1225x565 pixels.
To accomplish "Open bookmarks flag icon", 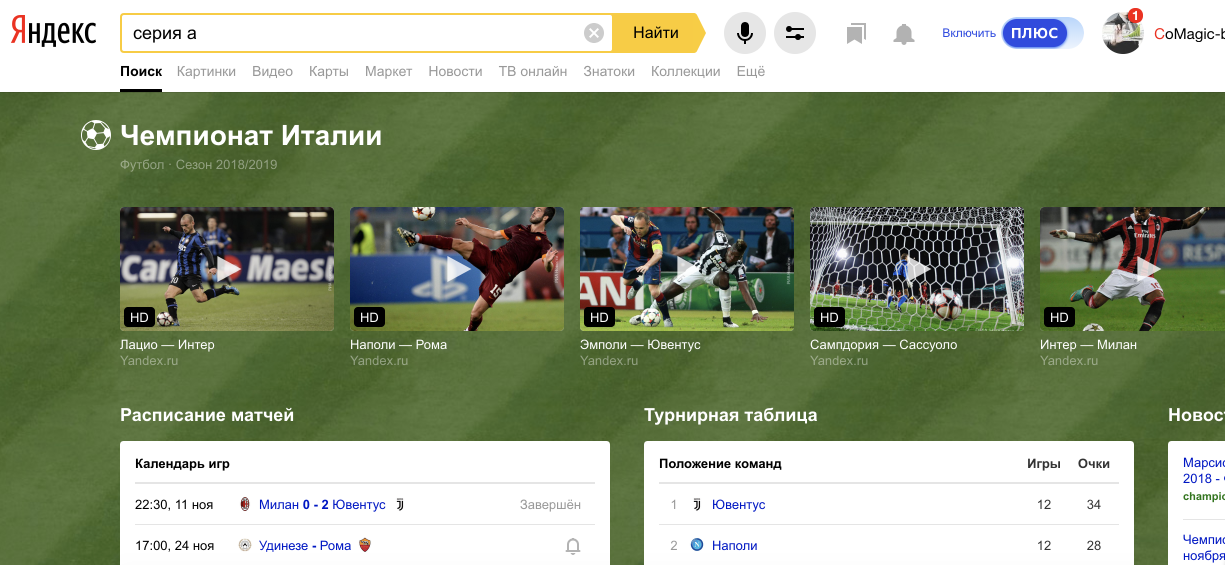I will [855, 34].
